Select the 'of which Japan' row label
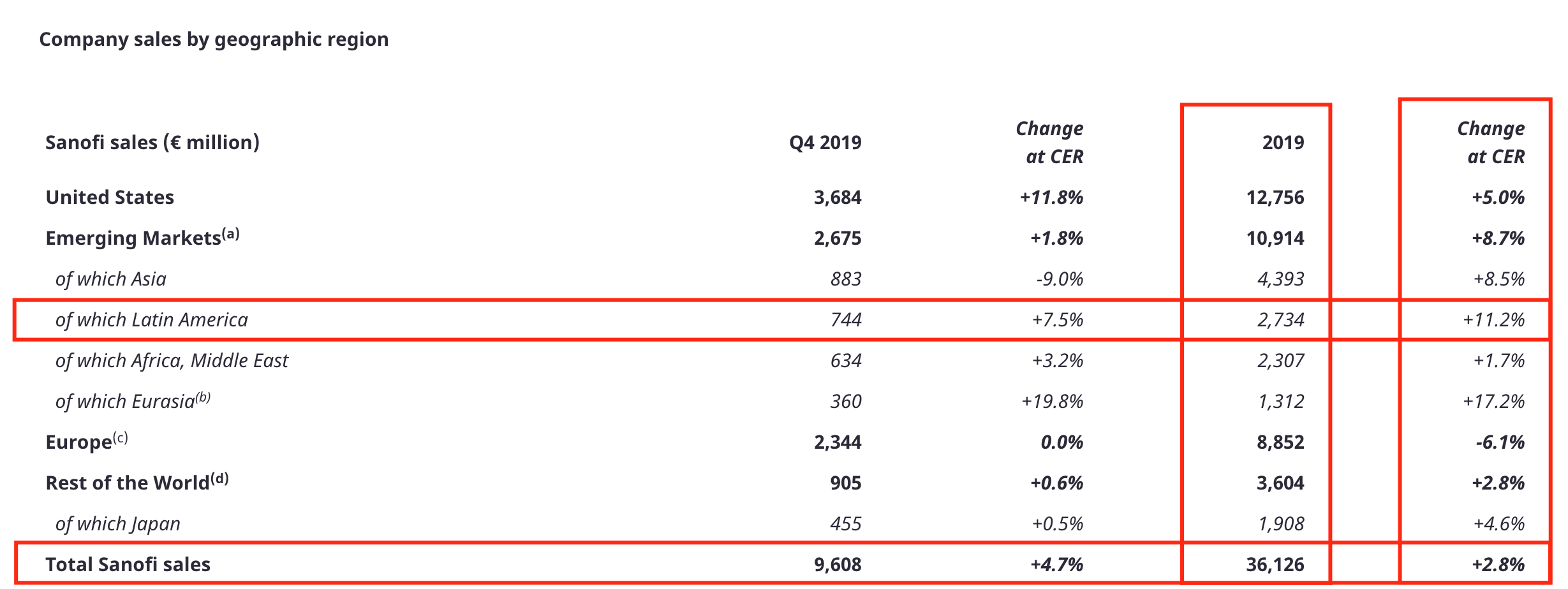 tap(117, 524)
